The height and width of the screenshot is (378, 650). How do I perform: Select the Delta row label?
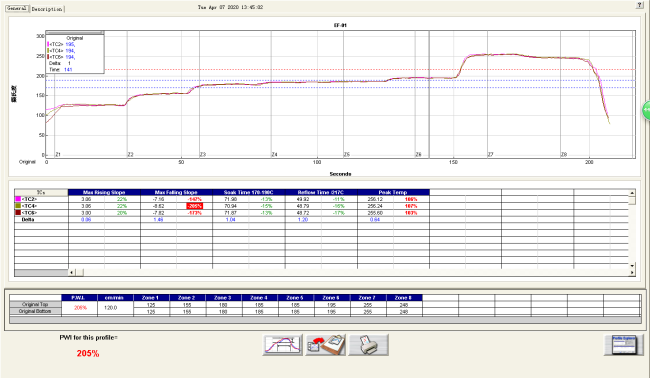tap(28, 220)
